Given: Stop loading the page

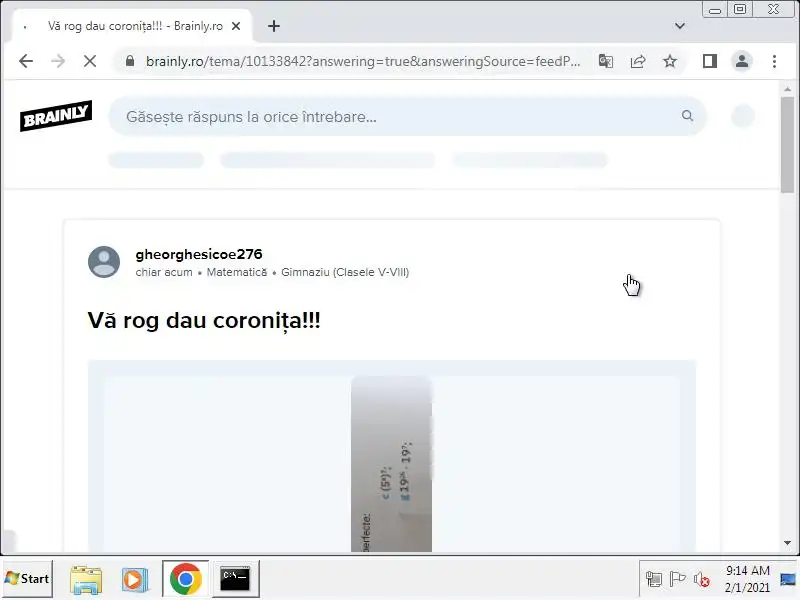Looking at the screenshot, I should 90,61.
